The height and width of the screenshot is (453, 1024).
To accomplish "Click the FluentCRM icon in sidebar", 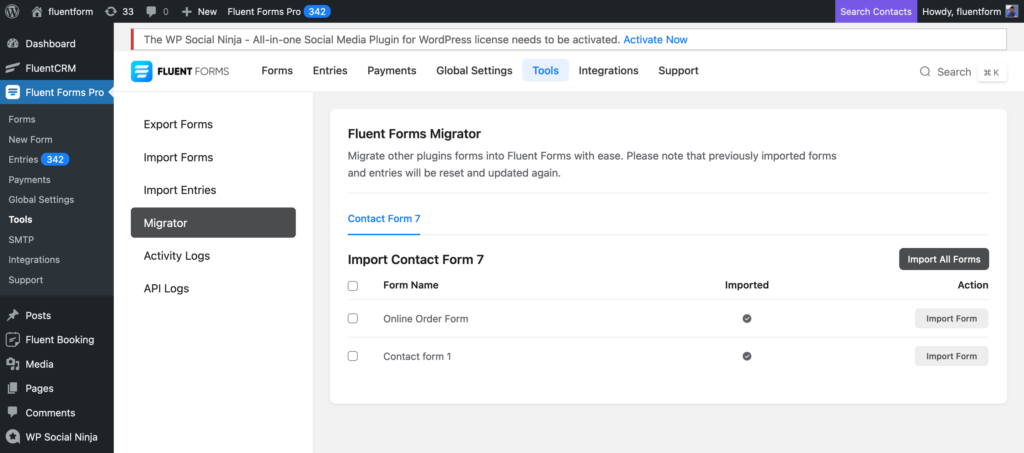I will tap(12, 68).
